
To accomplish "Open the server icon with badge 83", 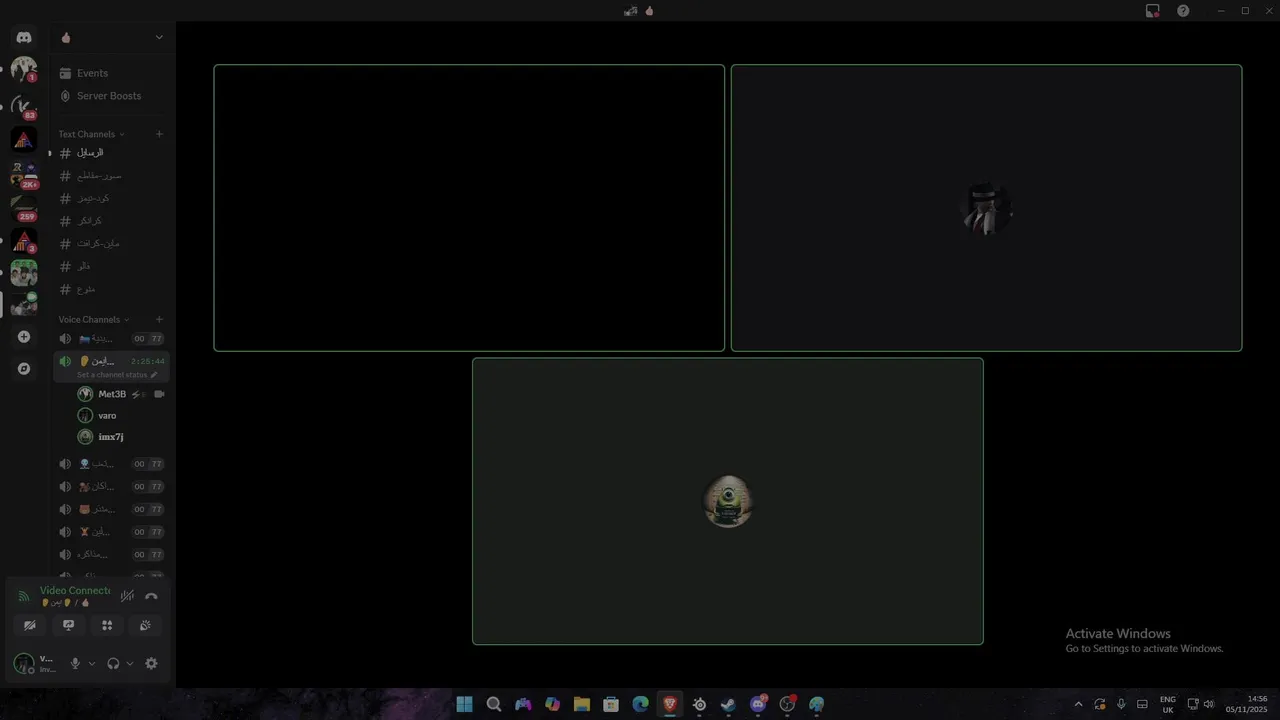I will pyautogui.click(x=24, y=105).
